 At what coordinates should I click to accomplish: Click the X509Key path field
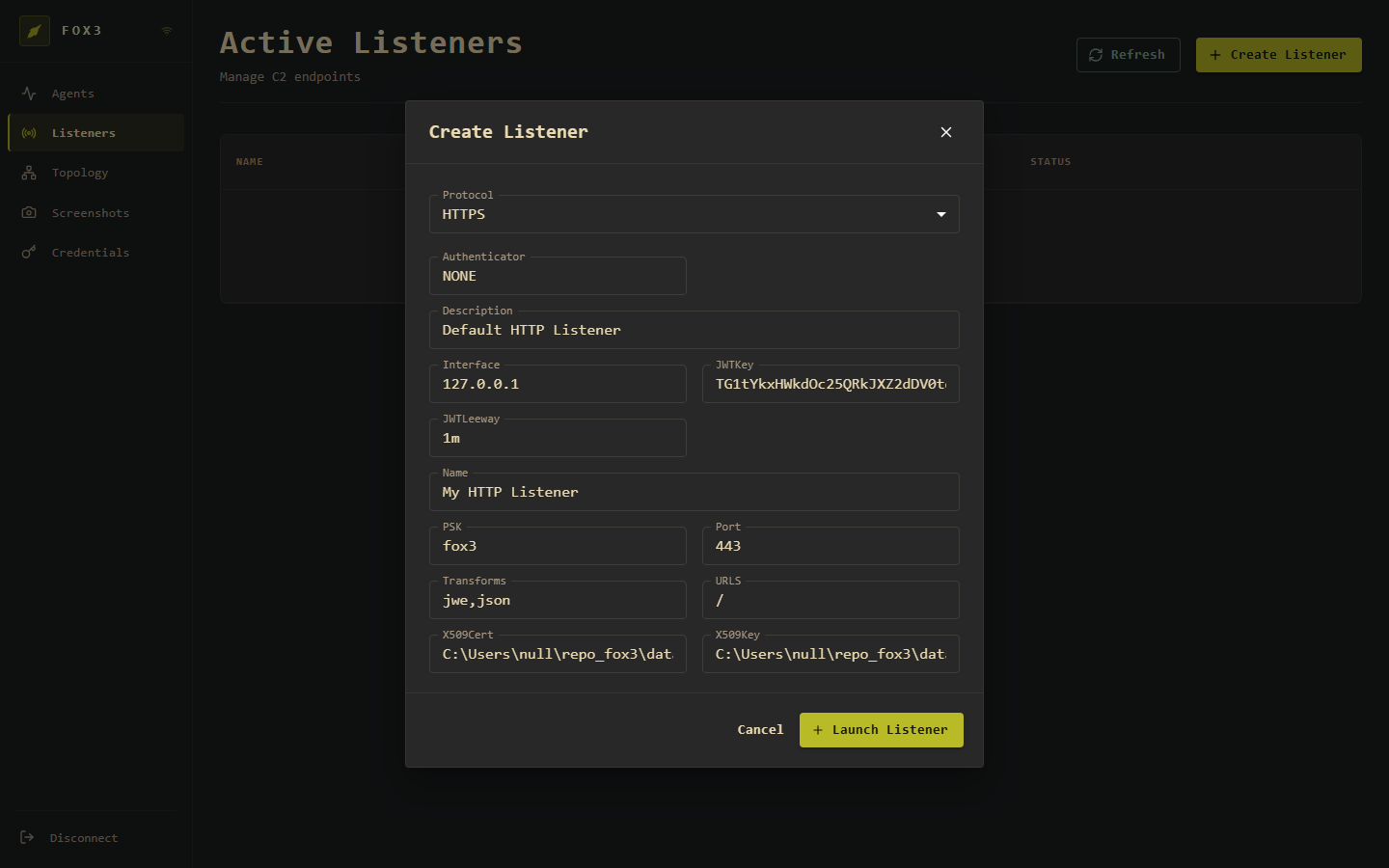coord(831,654)
